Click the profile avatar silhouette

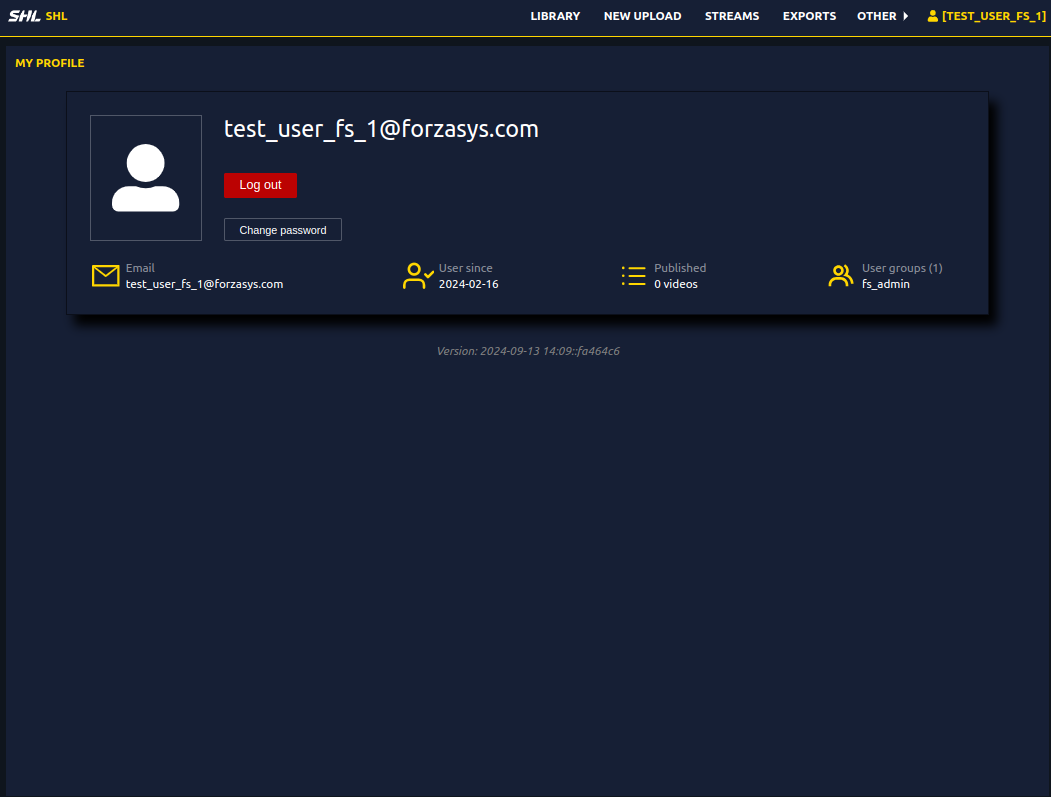(x=145, y=178)
